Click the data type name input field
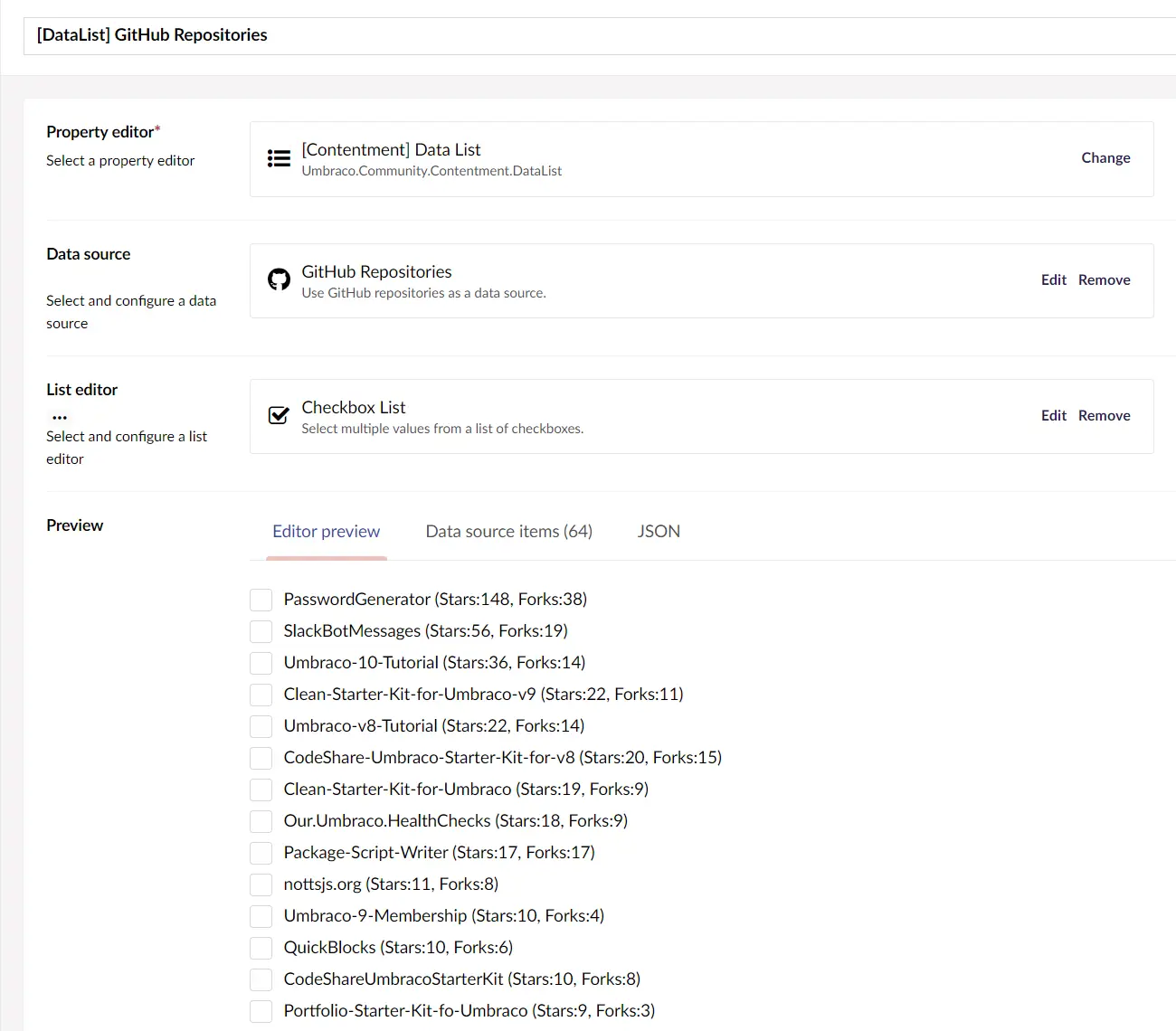Image resolution: width=1176 pixels, height=1031 pixels. 597,35
